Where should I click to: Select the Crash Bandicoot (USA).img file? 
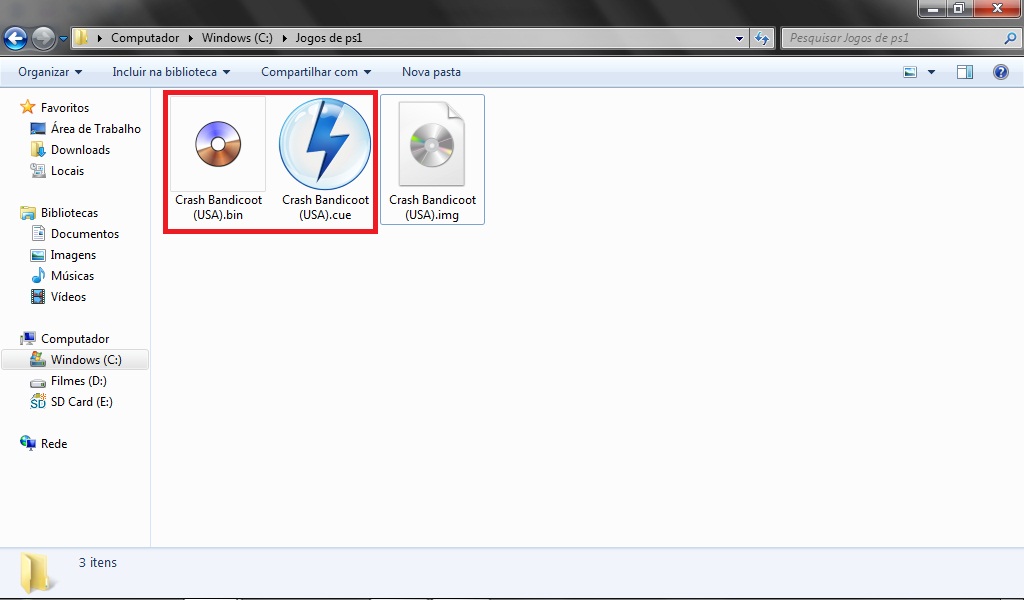432,160
